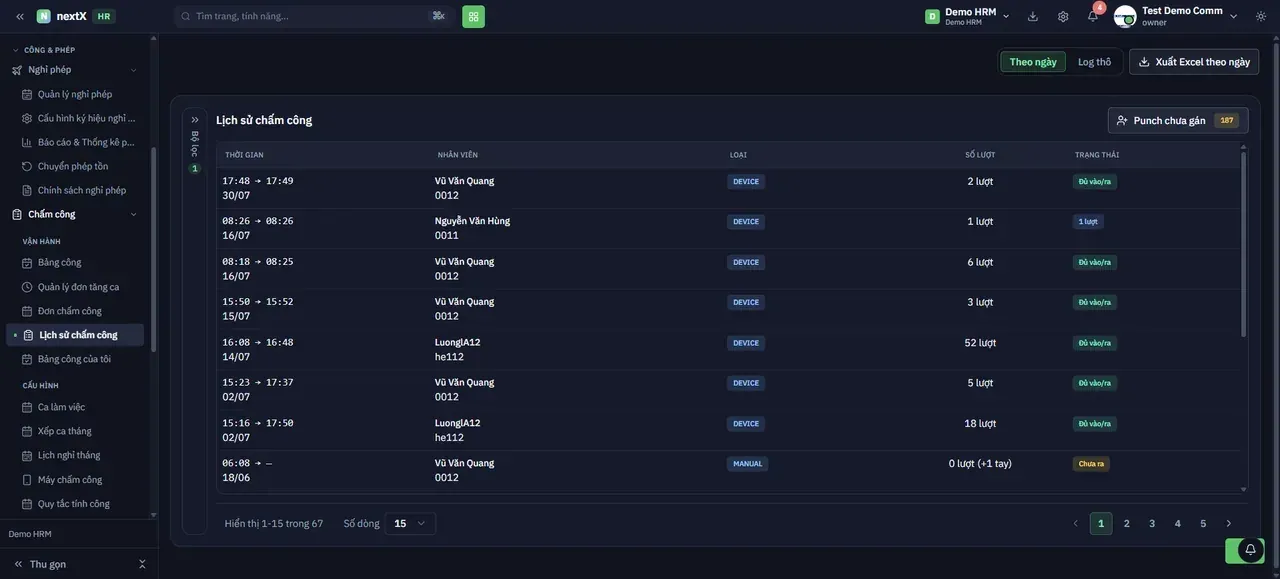
Task: Open settings via the gear icon
Action: tap(1063, 16)
